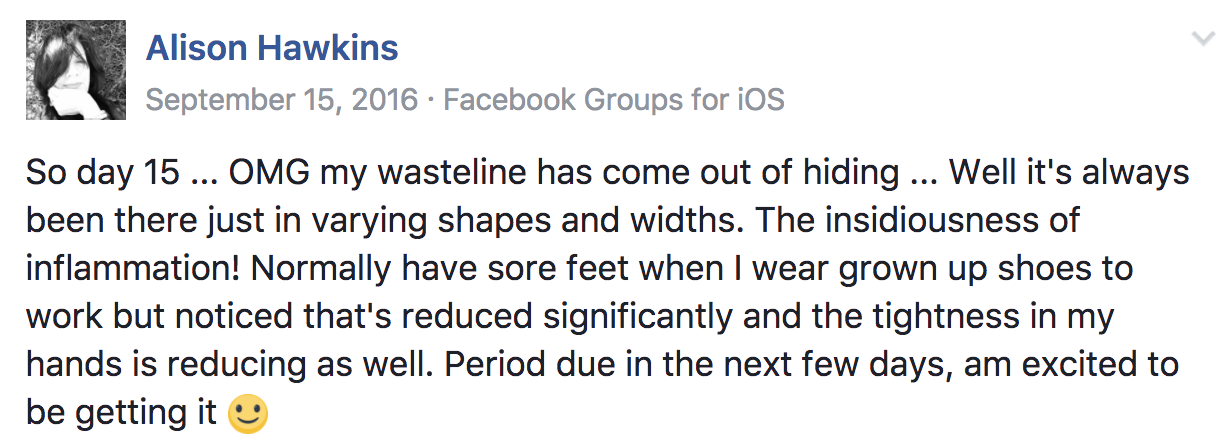Open the post options chevron dropdown
Screen dimensions: 1226x442
point(1201,39)
